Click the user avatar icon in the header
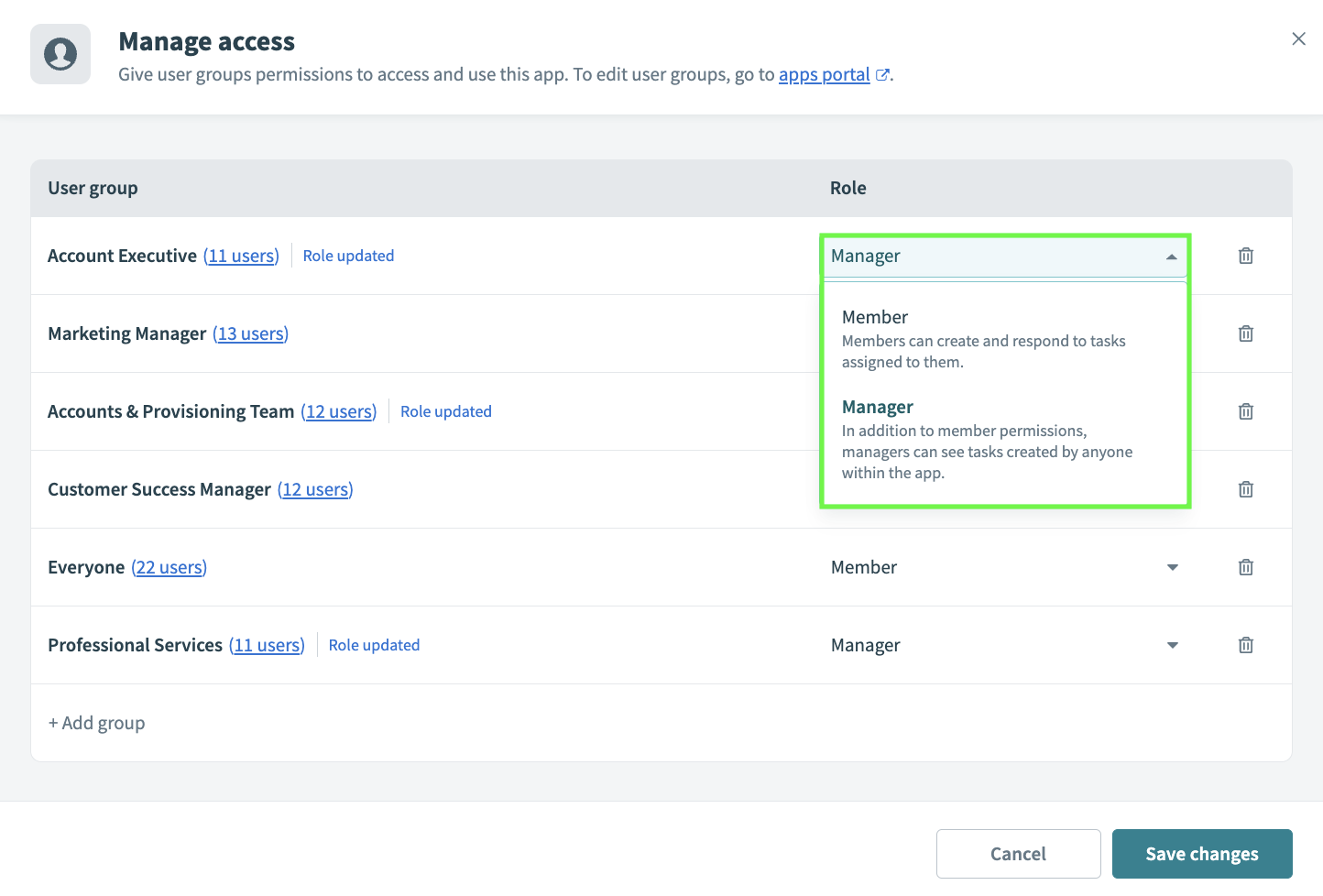 click(60, 54)
